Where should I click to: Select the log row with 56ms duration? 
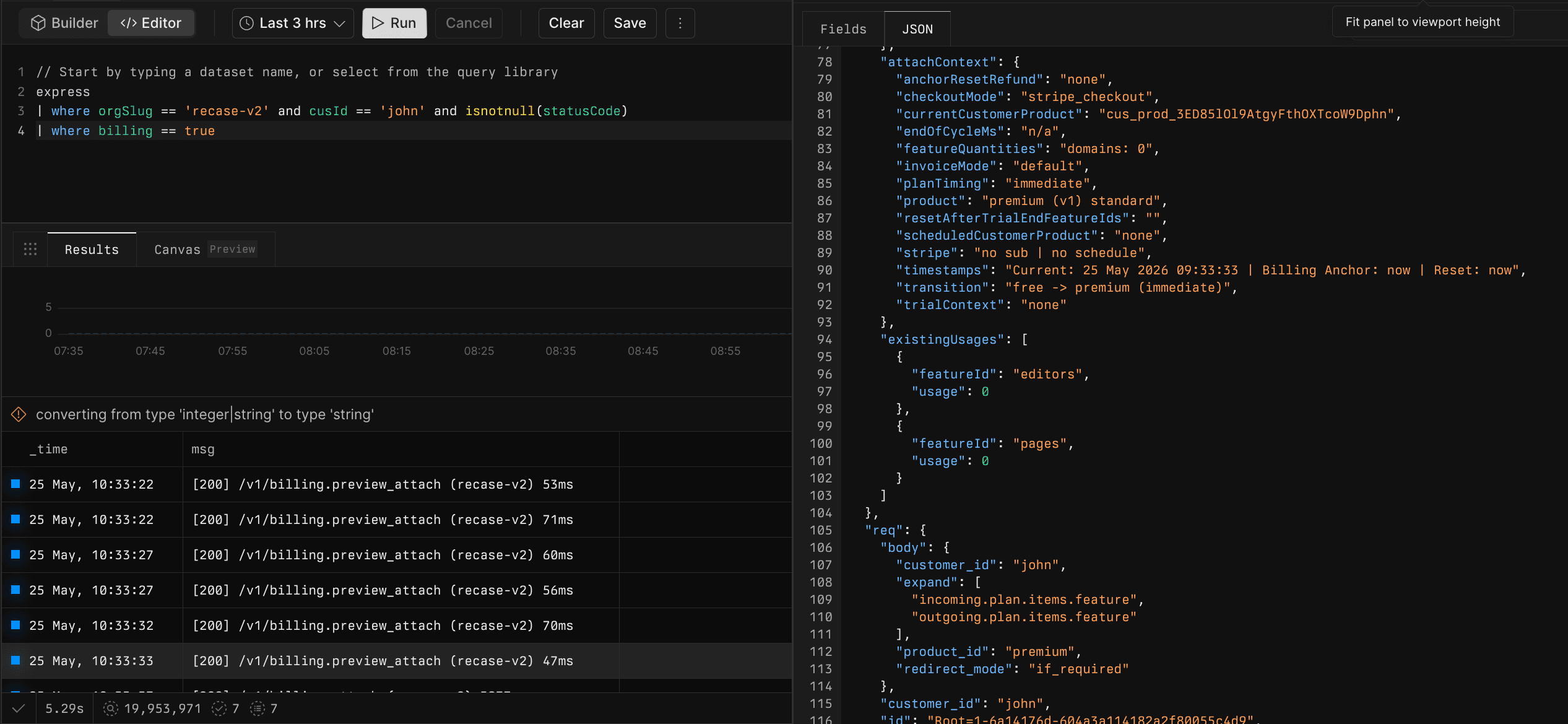396,590
